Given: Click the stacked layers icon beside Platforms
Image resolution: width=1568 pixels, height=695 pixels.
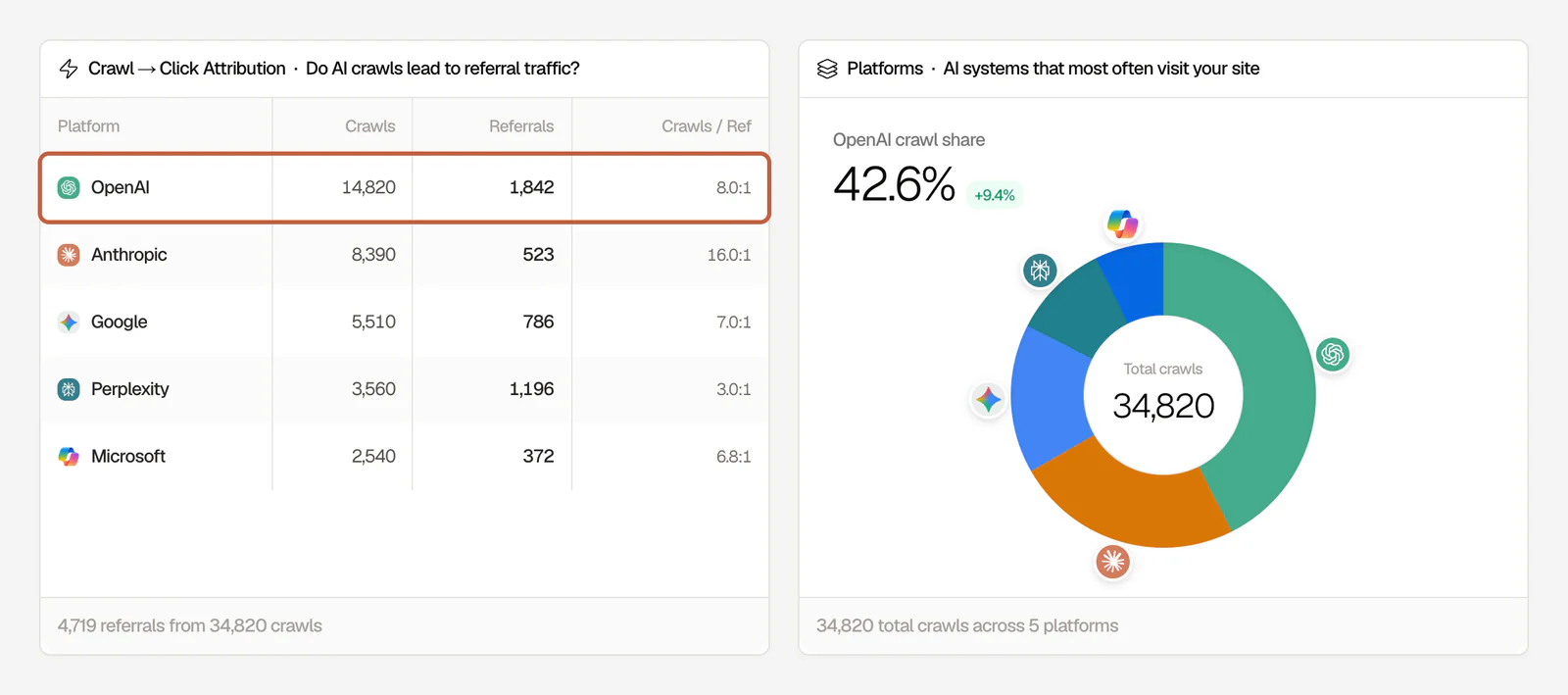Looking at the screenshot, I should pos(827,69).
